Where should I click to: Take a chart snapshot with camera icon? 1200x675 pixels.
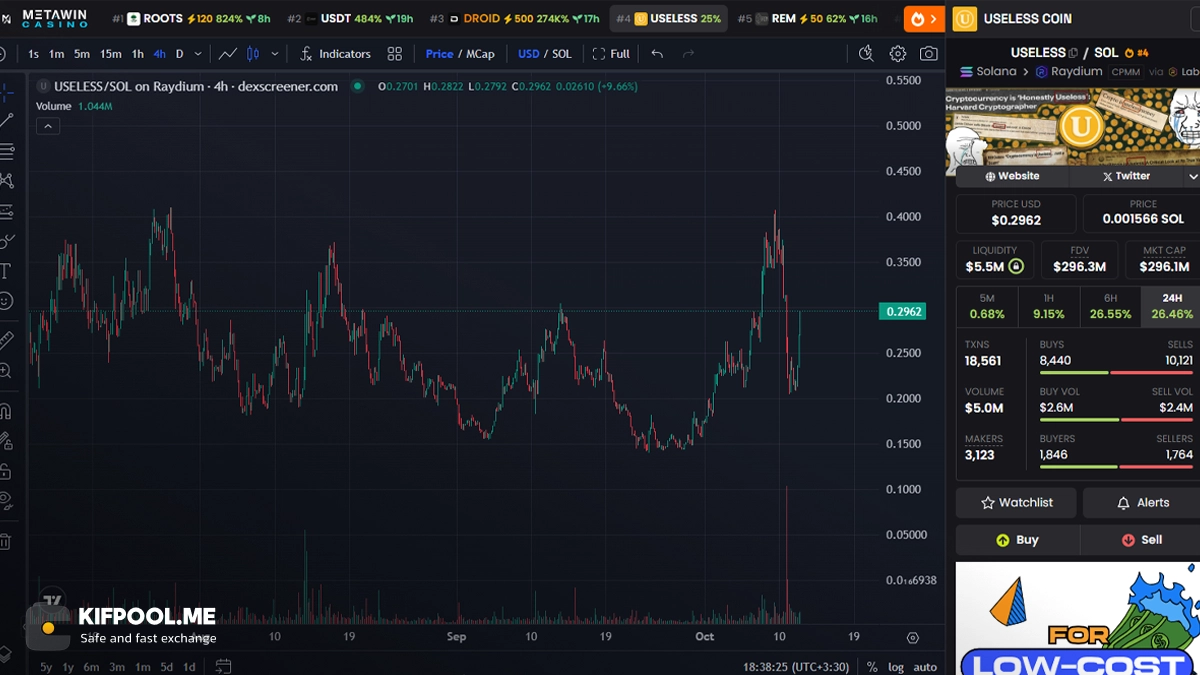929,54
